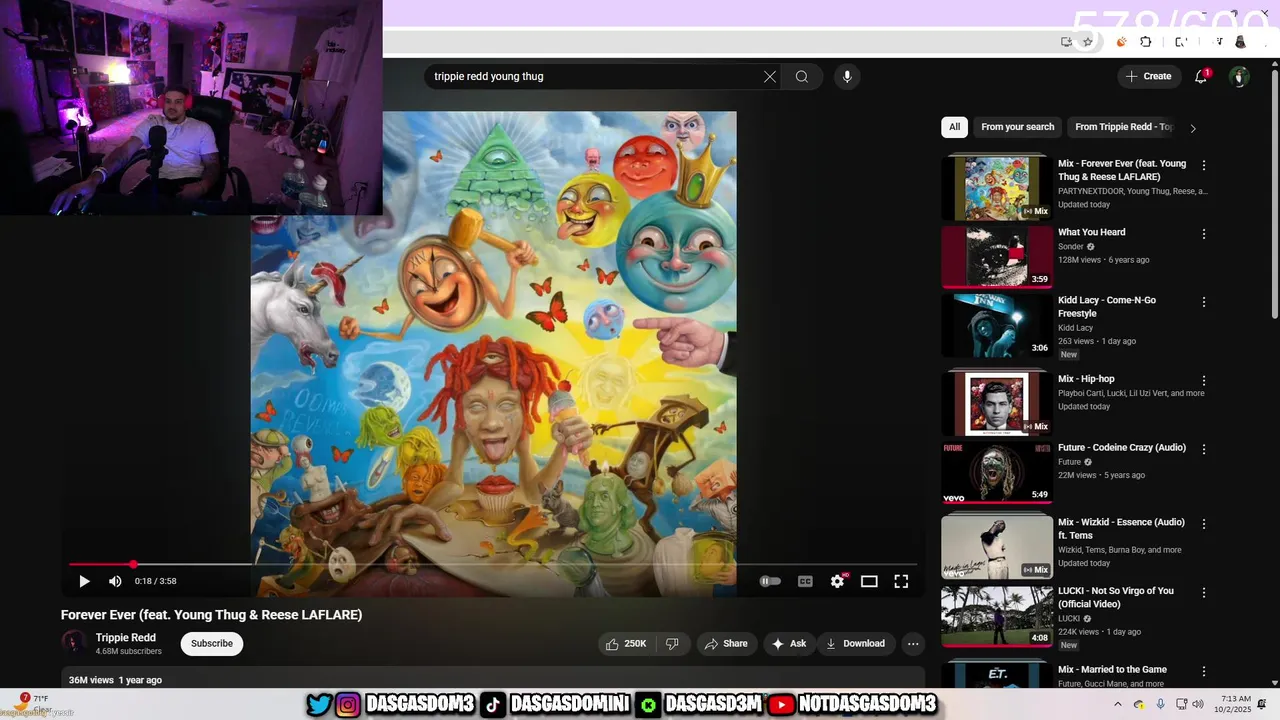
Task: Dislike the video
Action: (x=672, y=644)
